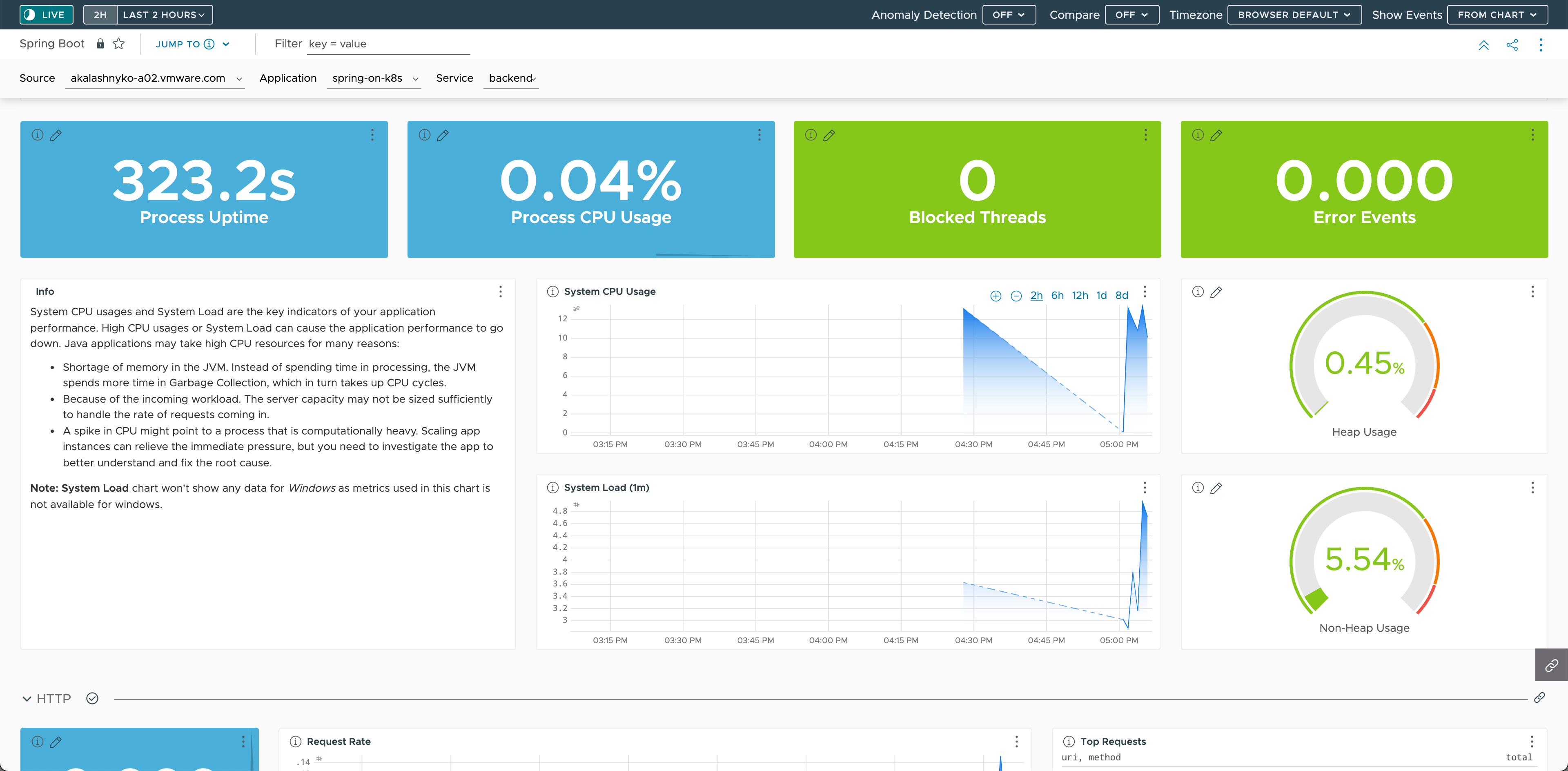This screenshot has width=1568, height=771.
Task: Toggle the HTTP section checkmark circle
Action: pos(92,699)
